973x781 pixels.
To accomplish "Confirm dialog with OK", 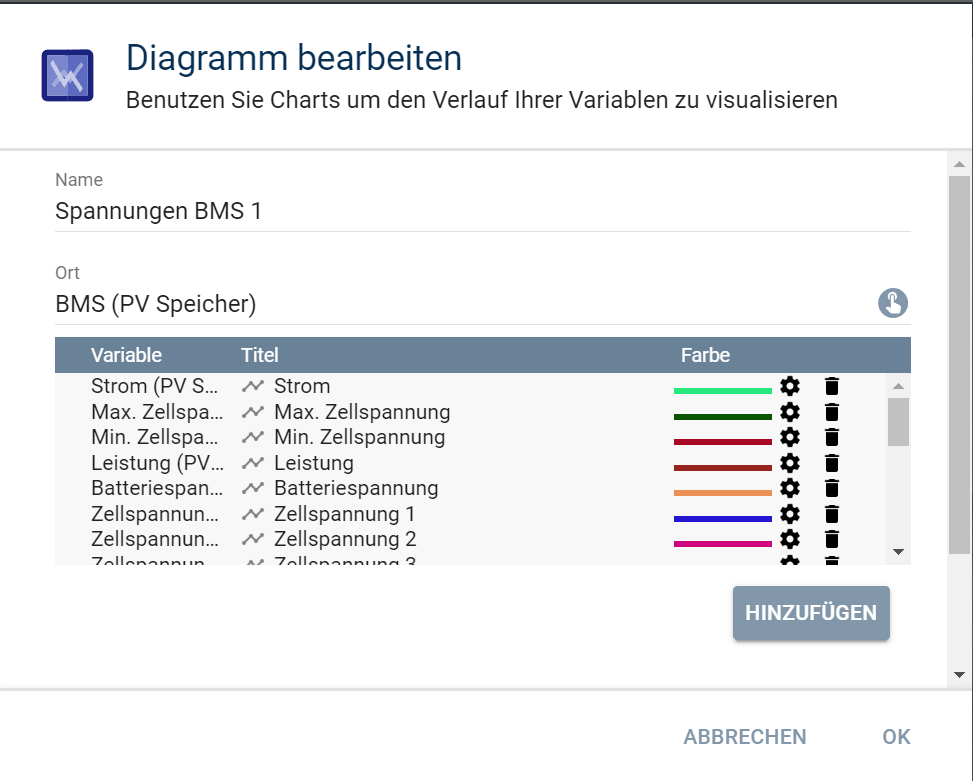I will click(x=896, y=736).
